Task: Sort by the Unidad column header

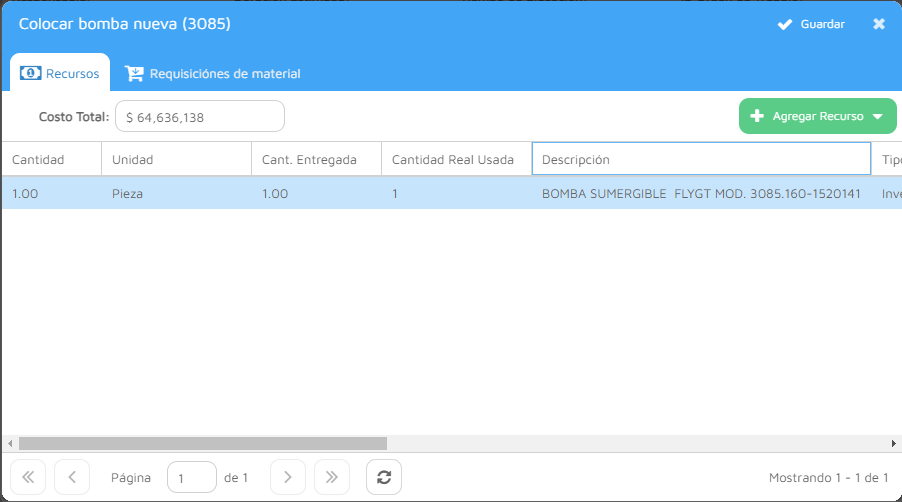Action: (175, 160)
